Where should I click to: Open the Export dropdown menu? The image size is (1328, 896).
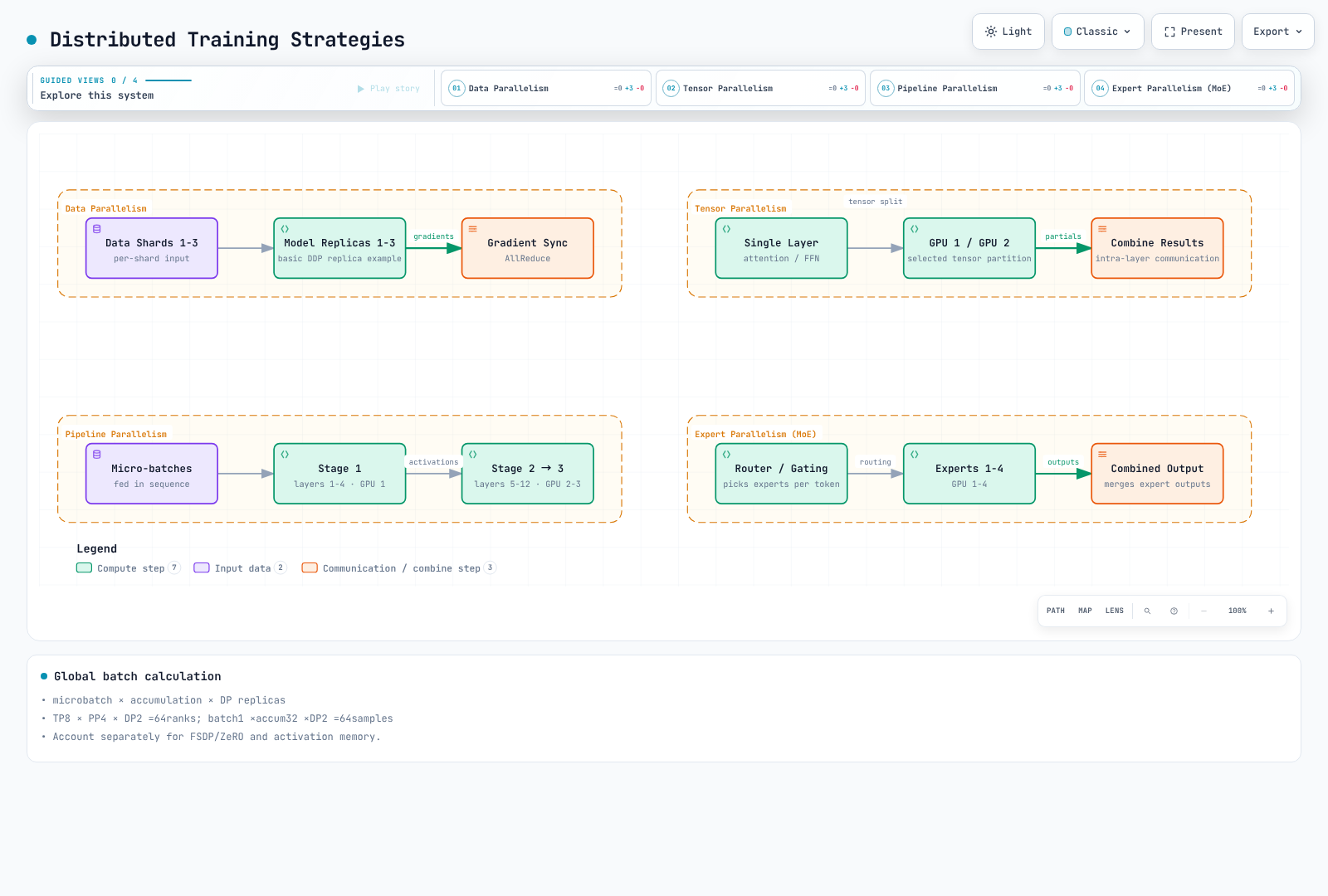[x=1277, y=32]
